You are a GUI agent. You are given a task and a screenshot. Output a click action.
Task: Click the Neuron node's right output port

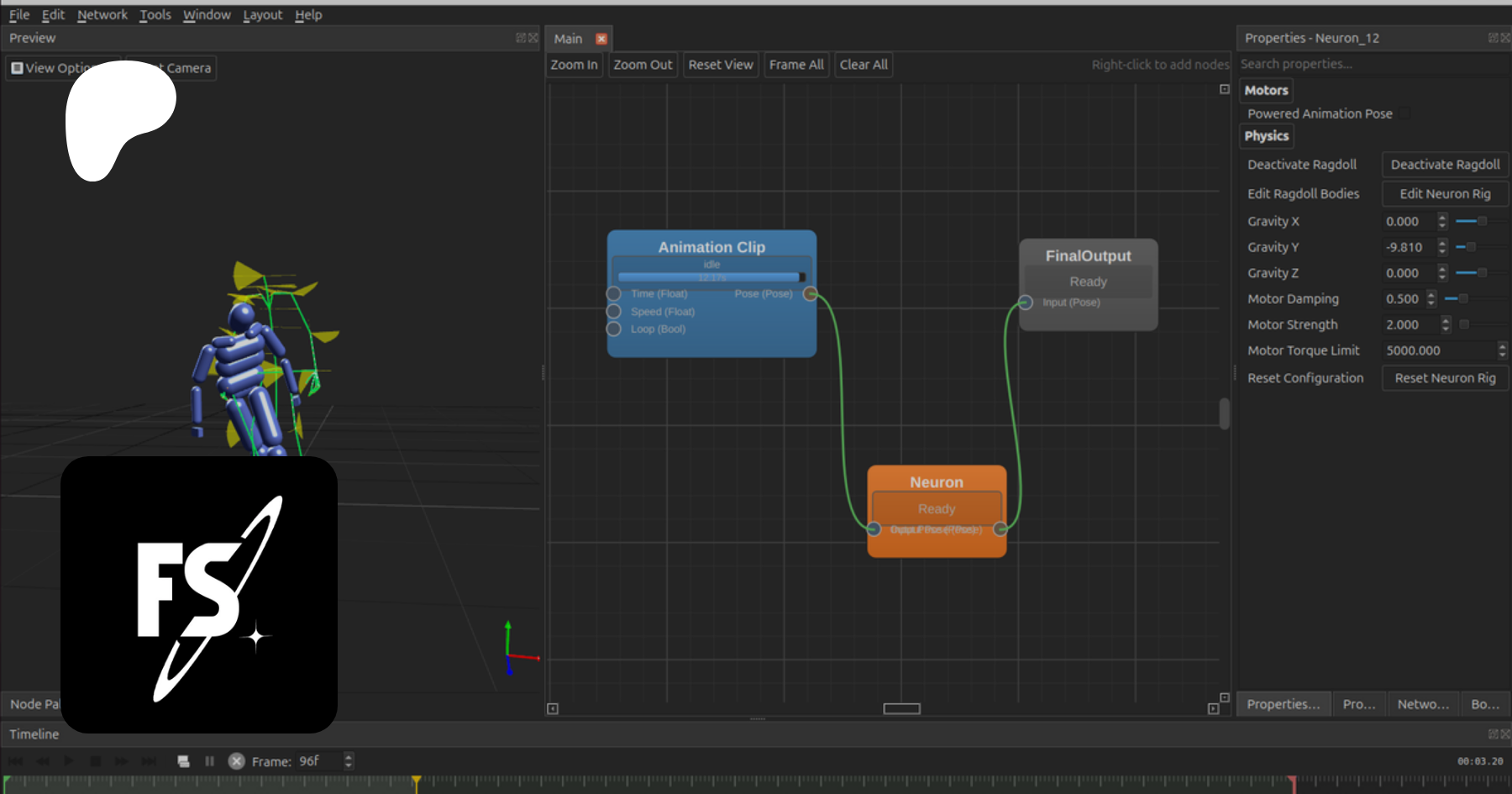(x=1000, y=528)
